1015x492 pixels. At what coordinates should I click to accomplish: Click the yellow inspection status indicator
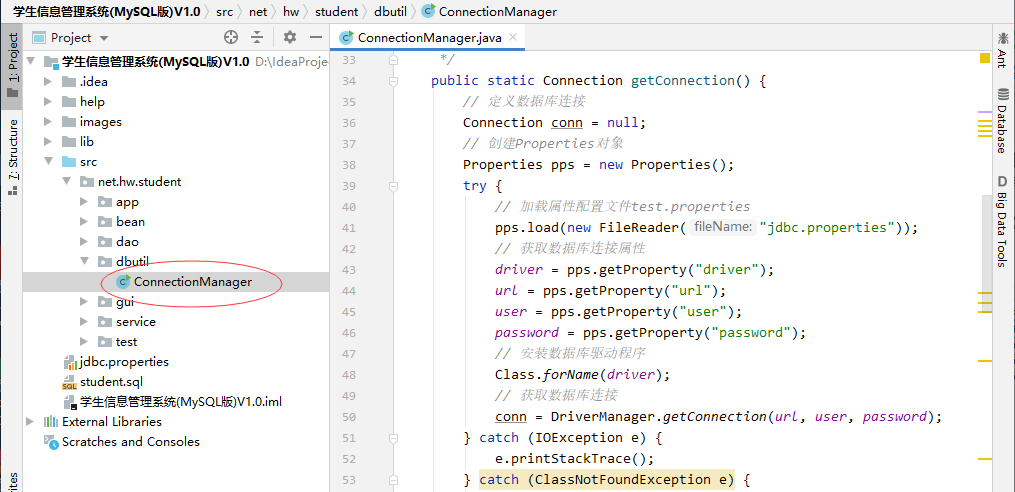point(985,58)
